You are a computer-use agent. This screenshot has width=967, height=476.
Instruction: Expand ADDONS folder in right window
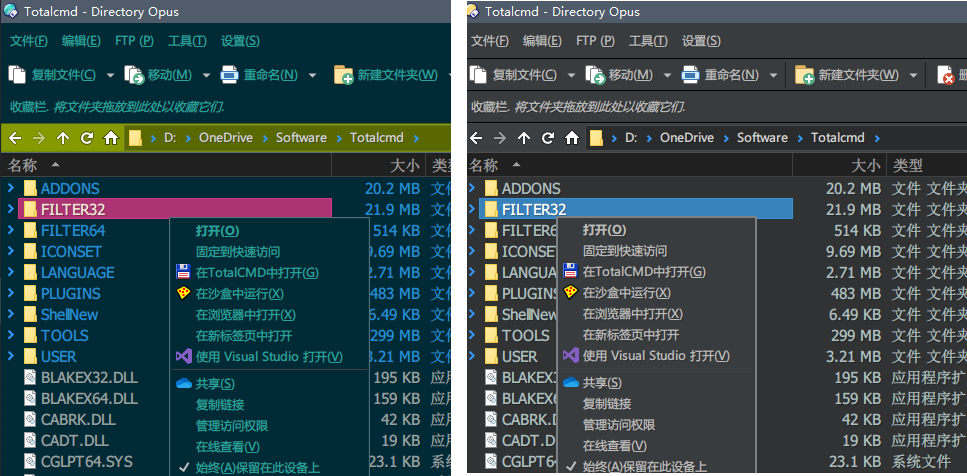point(472,188)
